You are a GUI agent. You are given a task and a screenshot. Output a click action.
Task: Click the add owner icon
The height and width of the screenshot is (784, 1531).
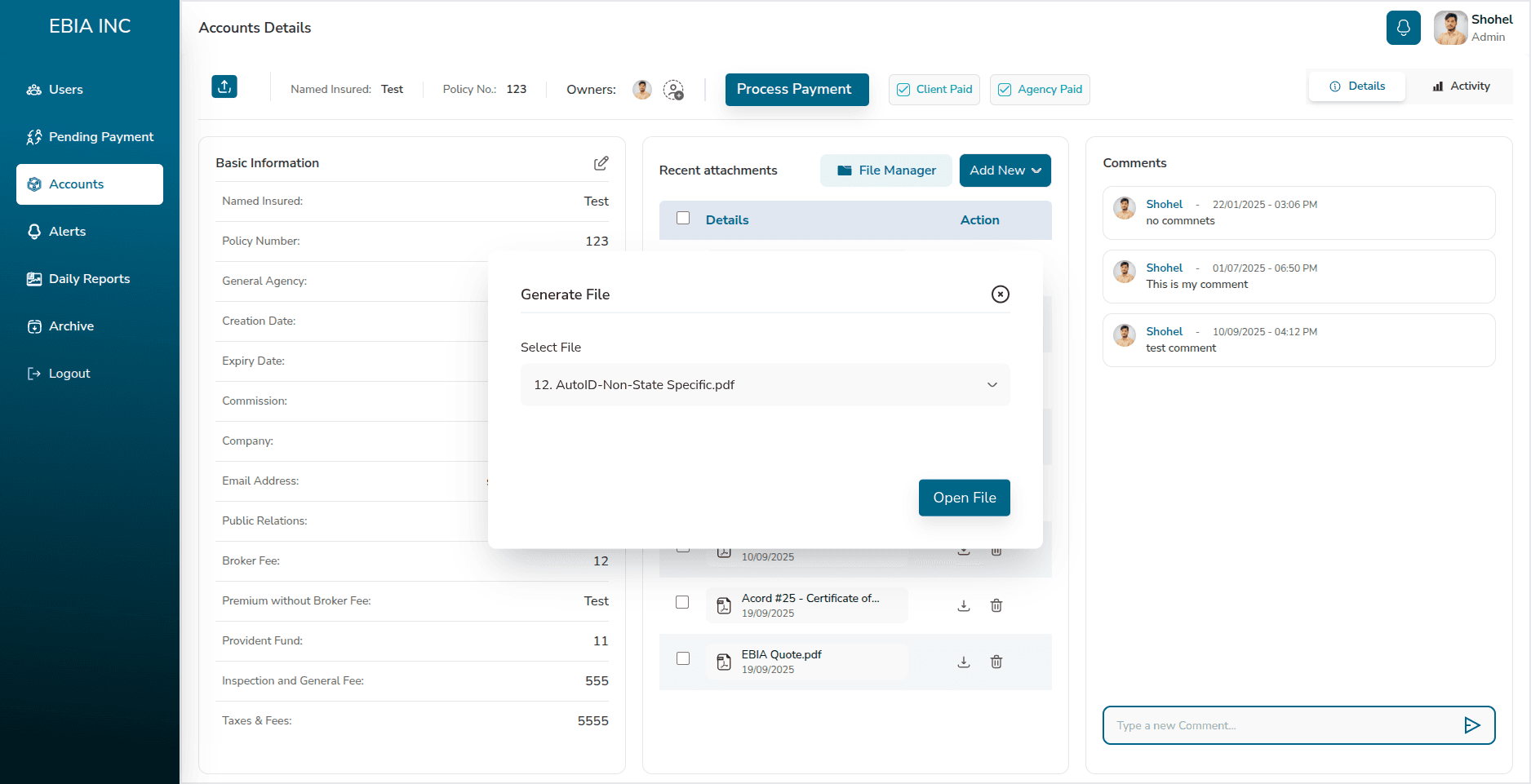[x=673, y=90]
